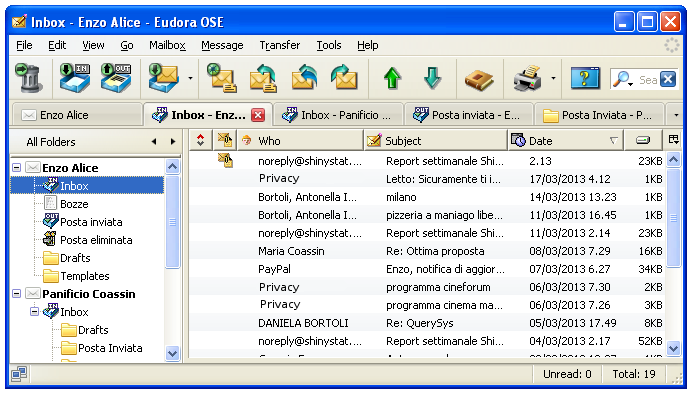Image resolution: width=692 pixels, height=394 pixels.
Task: Select the 'programma cineforum' message
Action: click(x=428, y=287)
